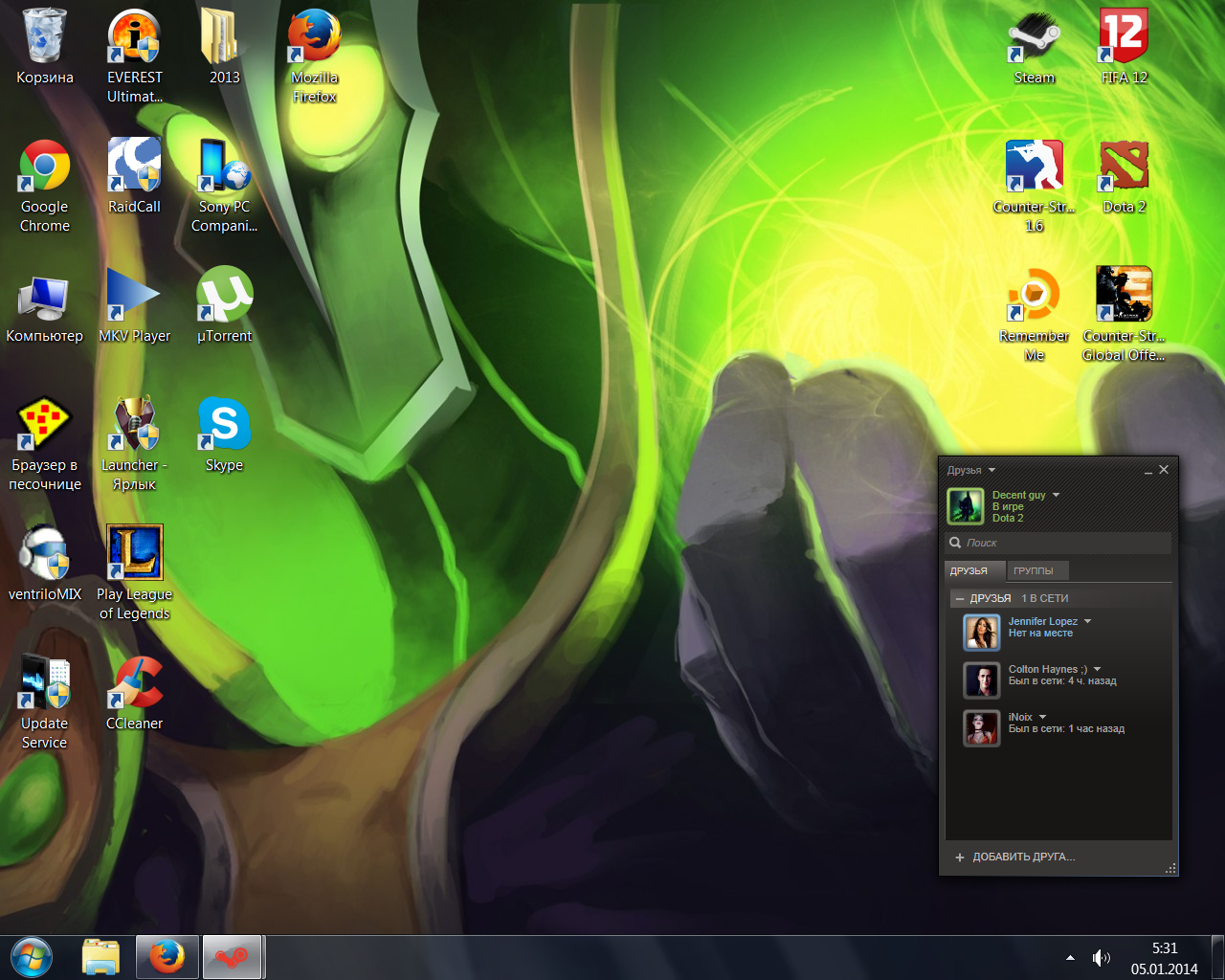Open the RaidCall desktop shortcut
This screenshot has width=1225, height=980.
click(x=135, y=167)
